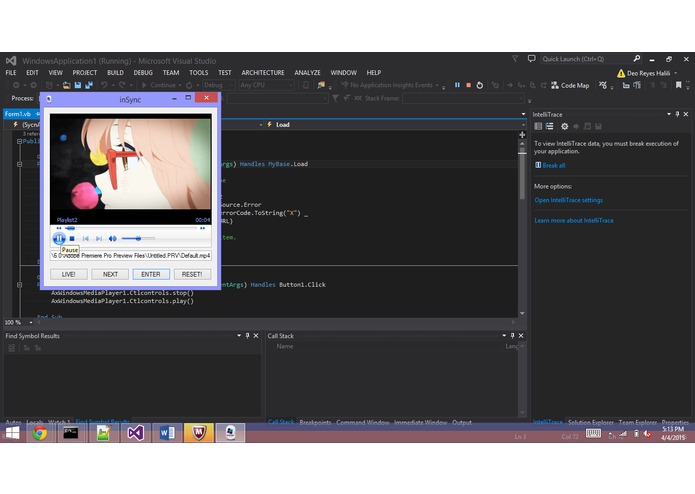This screenshot has width=695, height=494.
Task: Click the notifications flag icon in title bar
Action: coord(515,59)
